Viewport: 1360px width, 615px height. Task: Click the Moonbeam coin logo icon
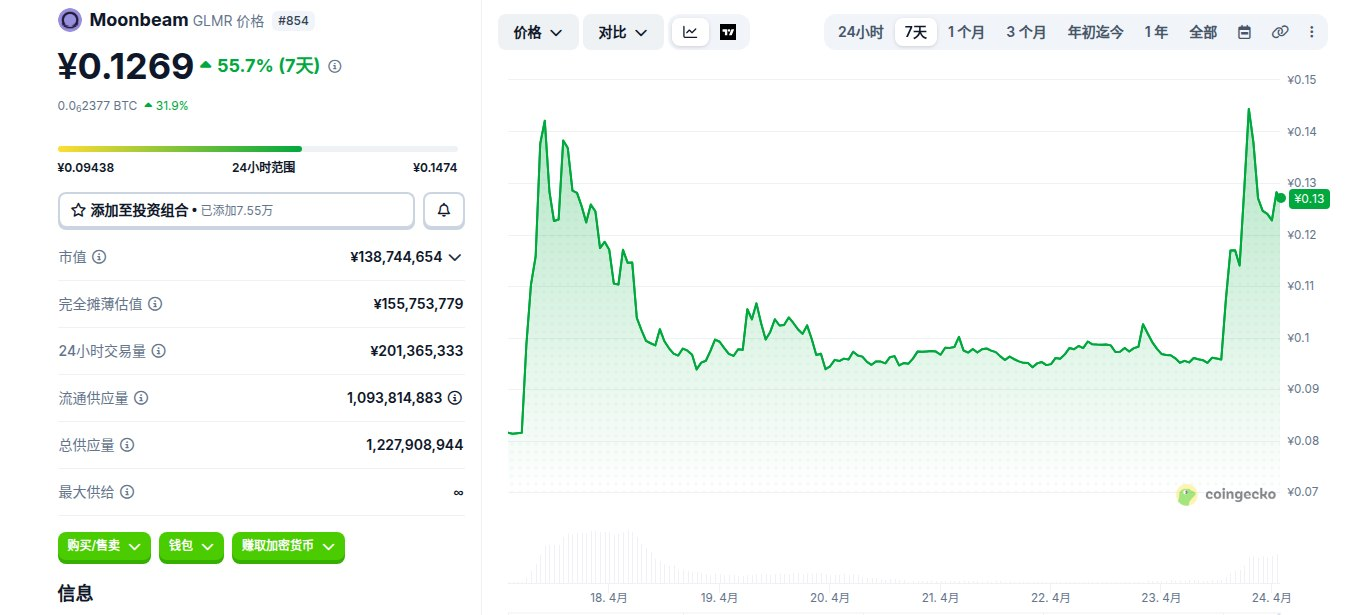point(70,19)
